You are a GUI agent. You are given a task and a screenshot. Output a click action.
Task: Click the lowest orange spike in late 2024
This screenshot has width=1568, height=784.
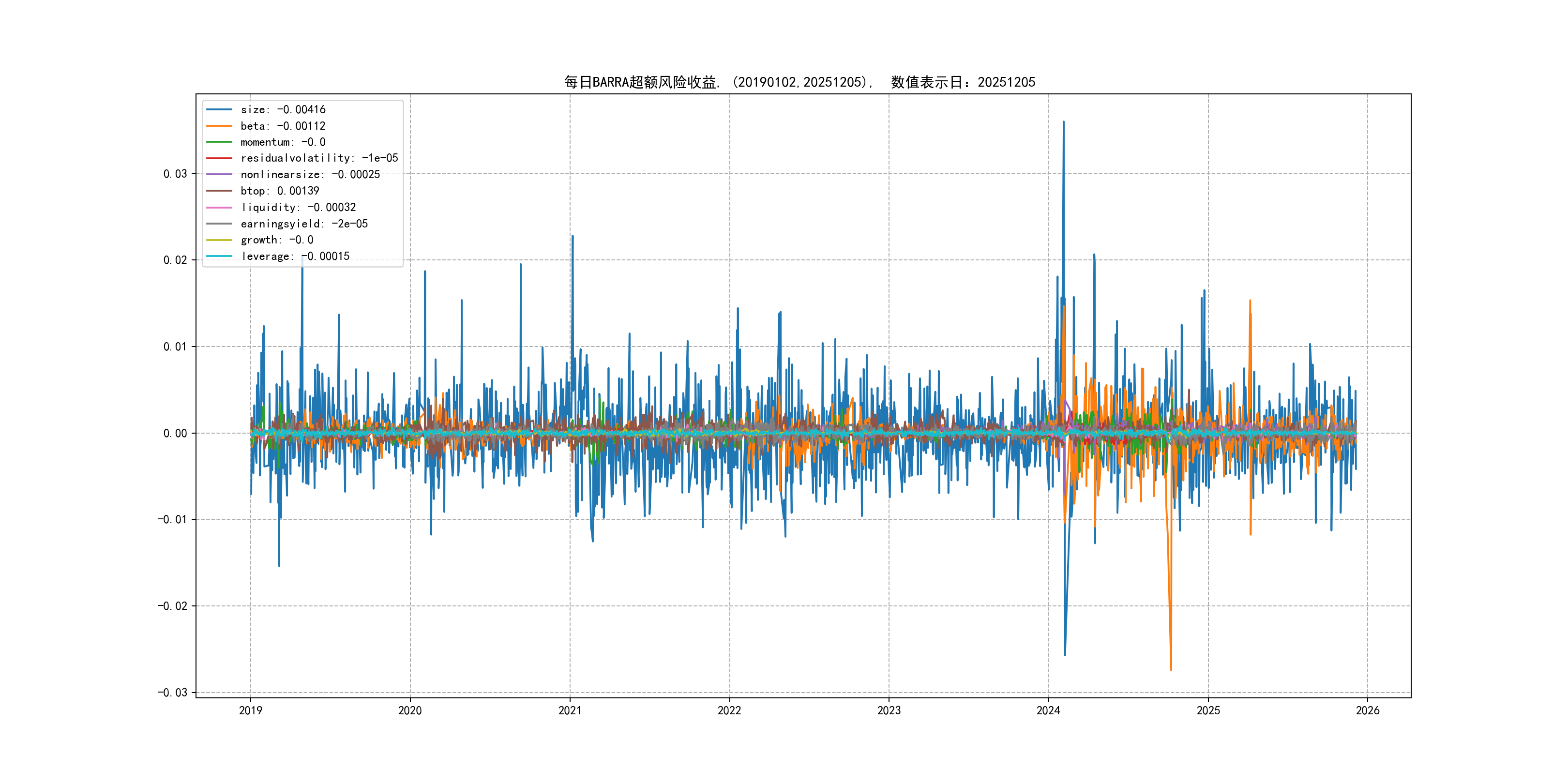[1171, 666]
